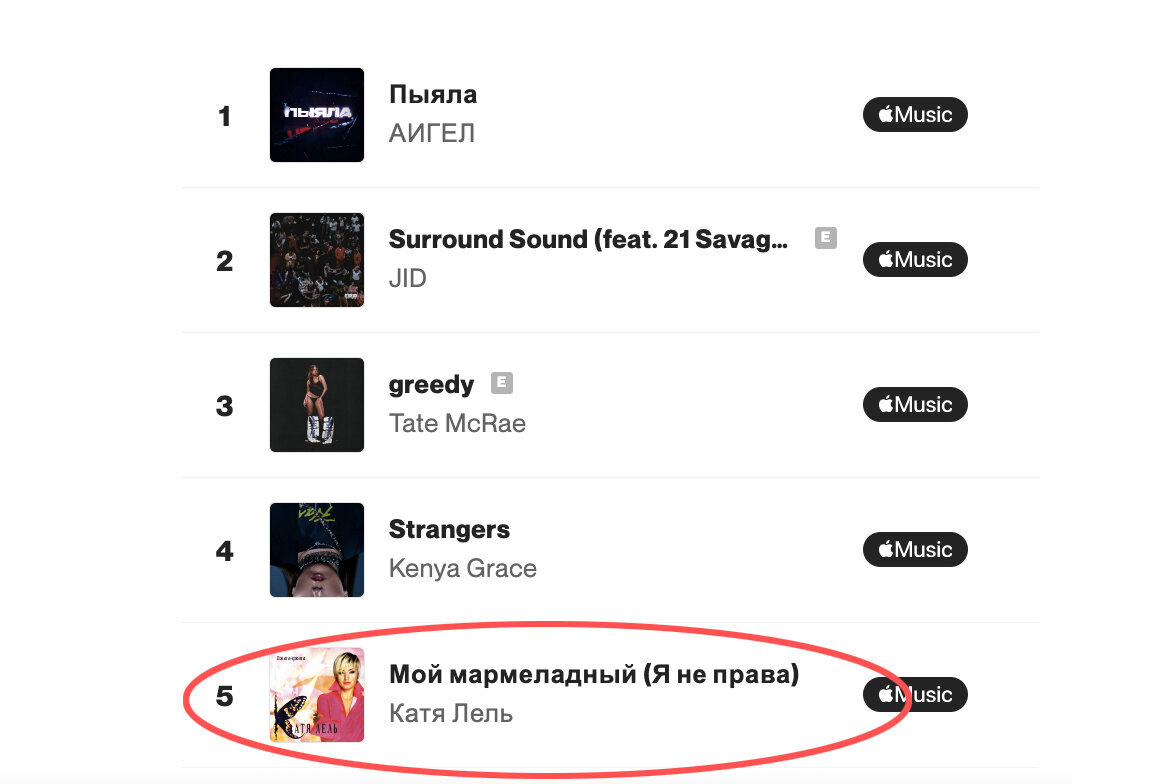Click the Strangers album cover
The image size is (1156, 784).
(317, 549)
